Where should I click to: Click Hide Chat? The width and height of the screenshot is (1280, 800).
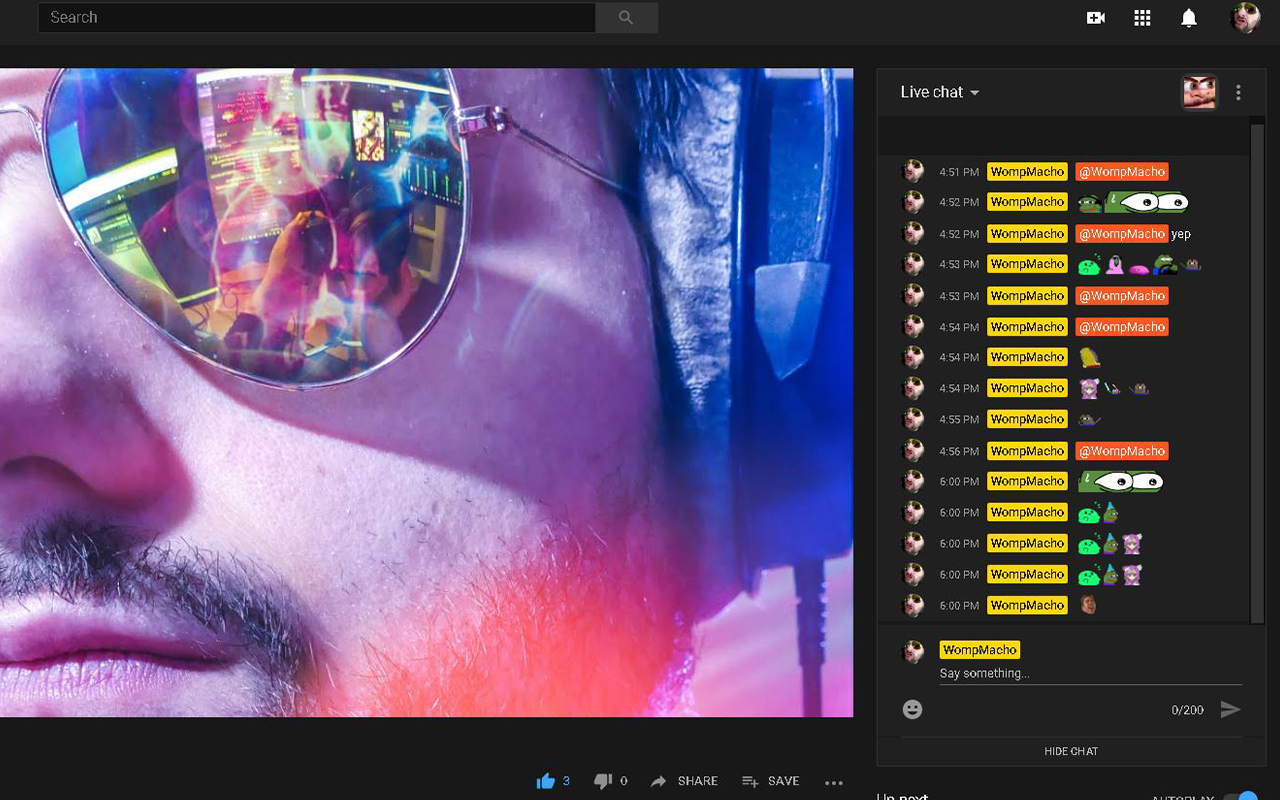coord(1071,751)
